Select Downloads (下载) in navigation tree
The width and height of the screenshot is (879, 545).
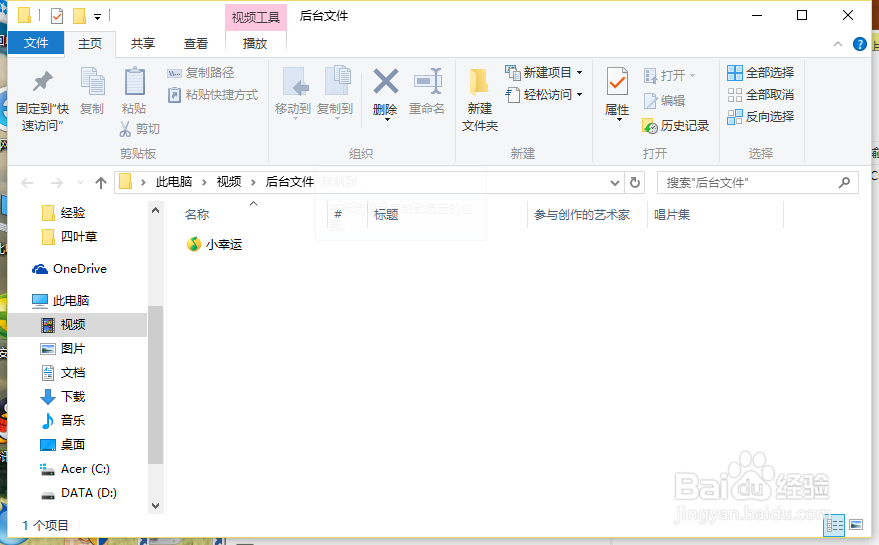(x=63, y=397)
